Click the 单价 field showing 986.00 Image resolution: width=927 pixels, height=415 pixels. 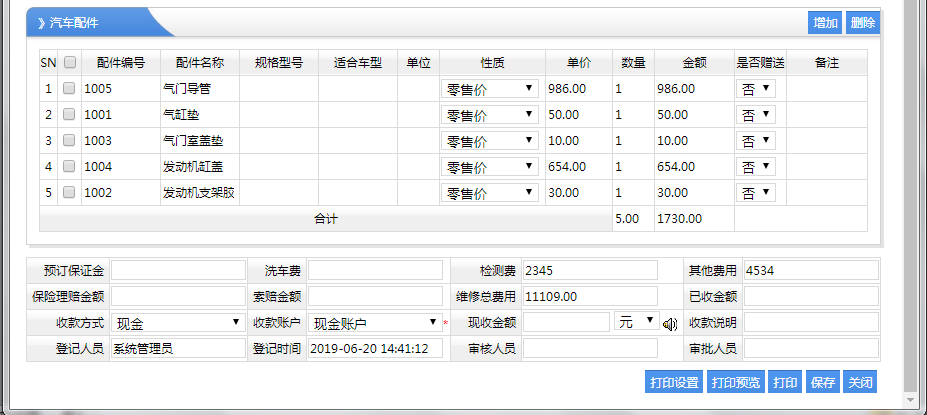point(578,89)
